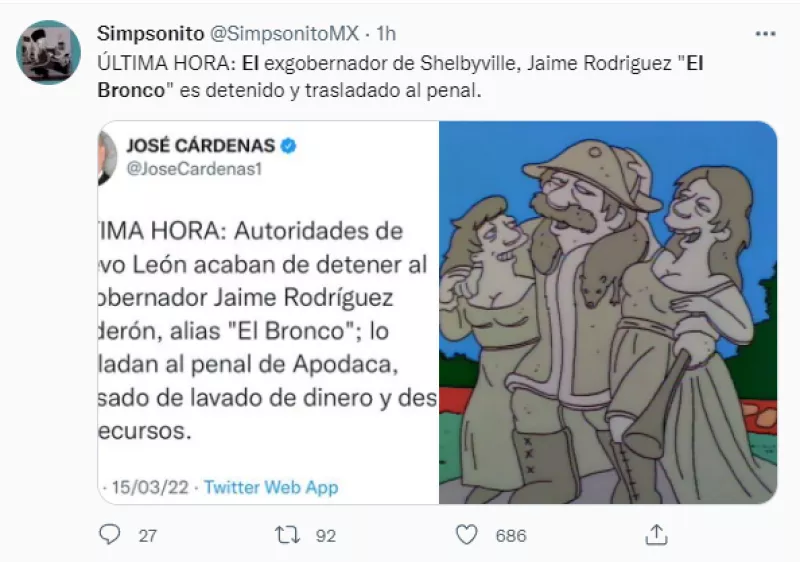The height and width of the screenshot is (562, 800).
Task: Click the reply speech bubble icon
Action: [109, 535]
